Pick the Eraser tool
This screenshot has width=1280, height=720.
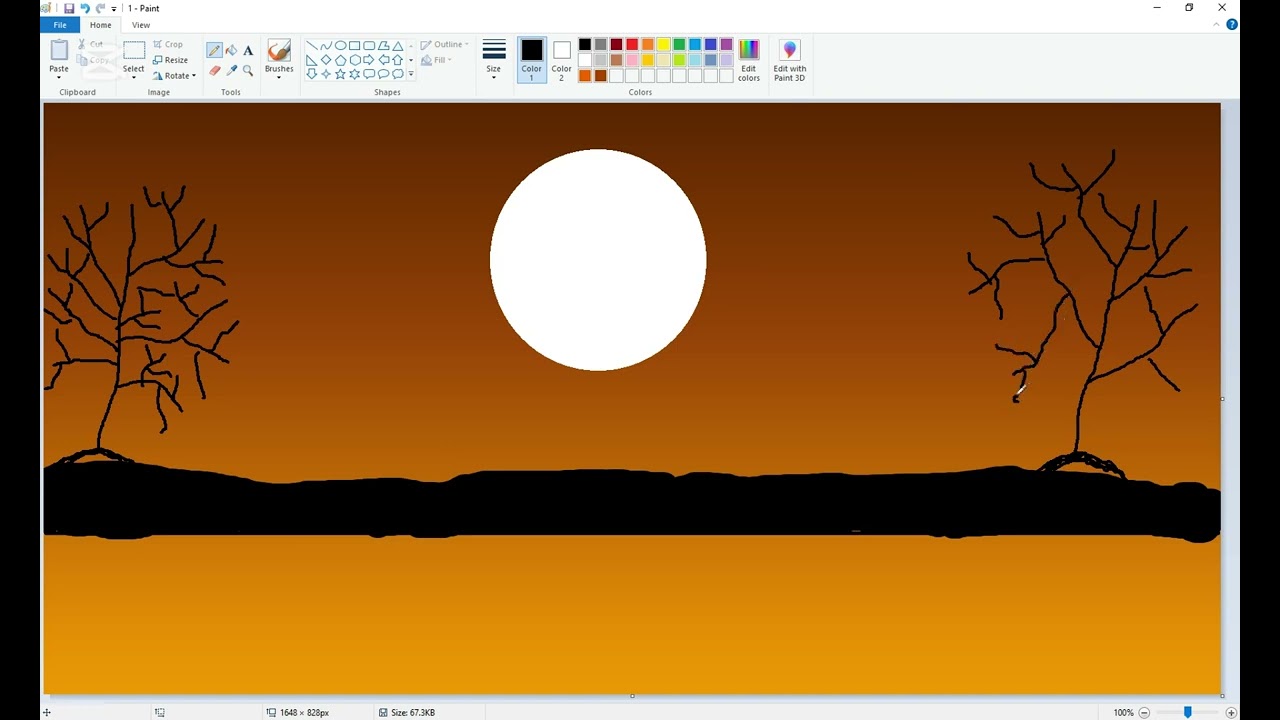point(214,71)
